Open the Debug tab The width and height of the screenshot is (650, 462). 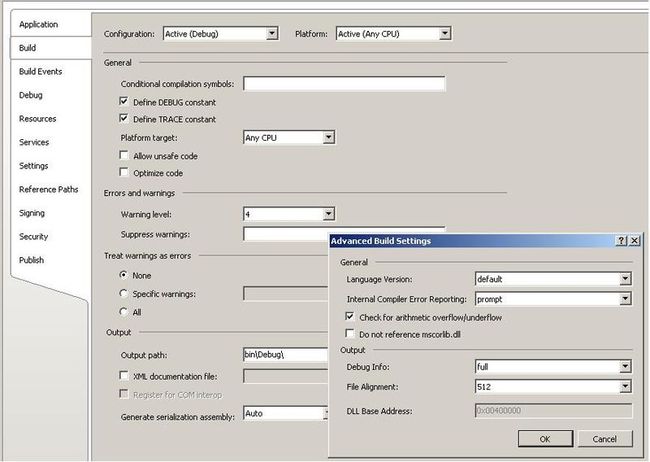coord(31,95)
